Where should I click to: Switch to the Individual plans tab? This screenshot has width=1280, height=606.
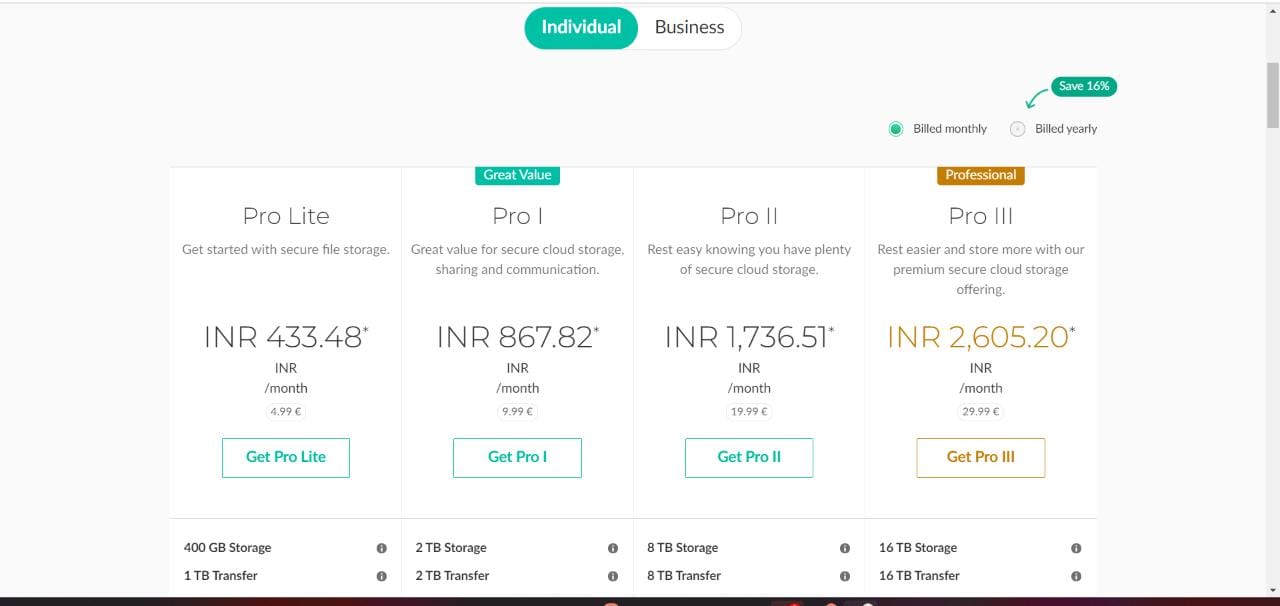(x=581, y=28)
